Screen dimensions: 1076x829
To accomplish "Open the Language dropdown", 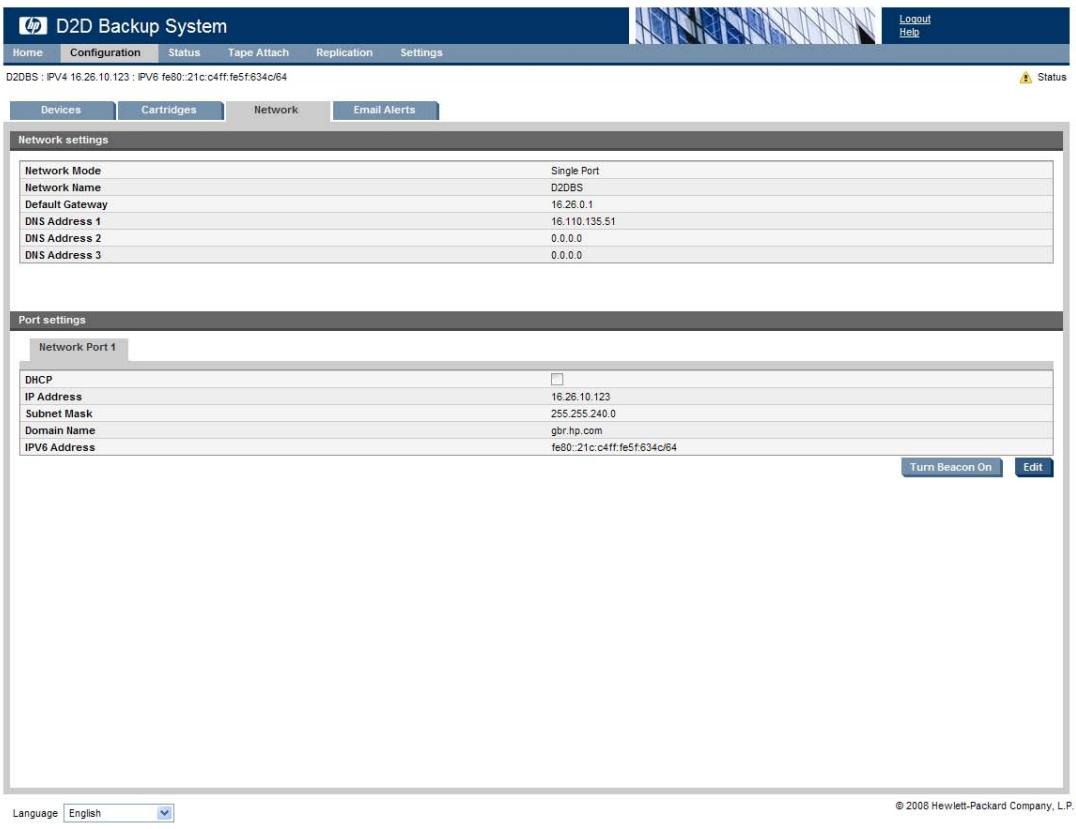I will tap(119, 813).
